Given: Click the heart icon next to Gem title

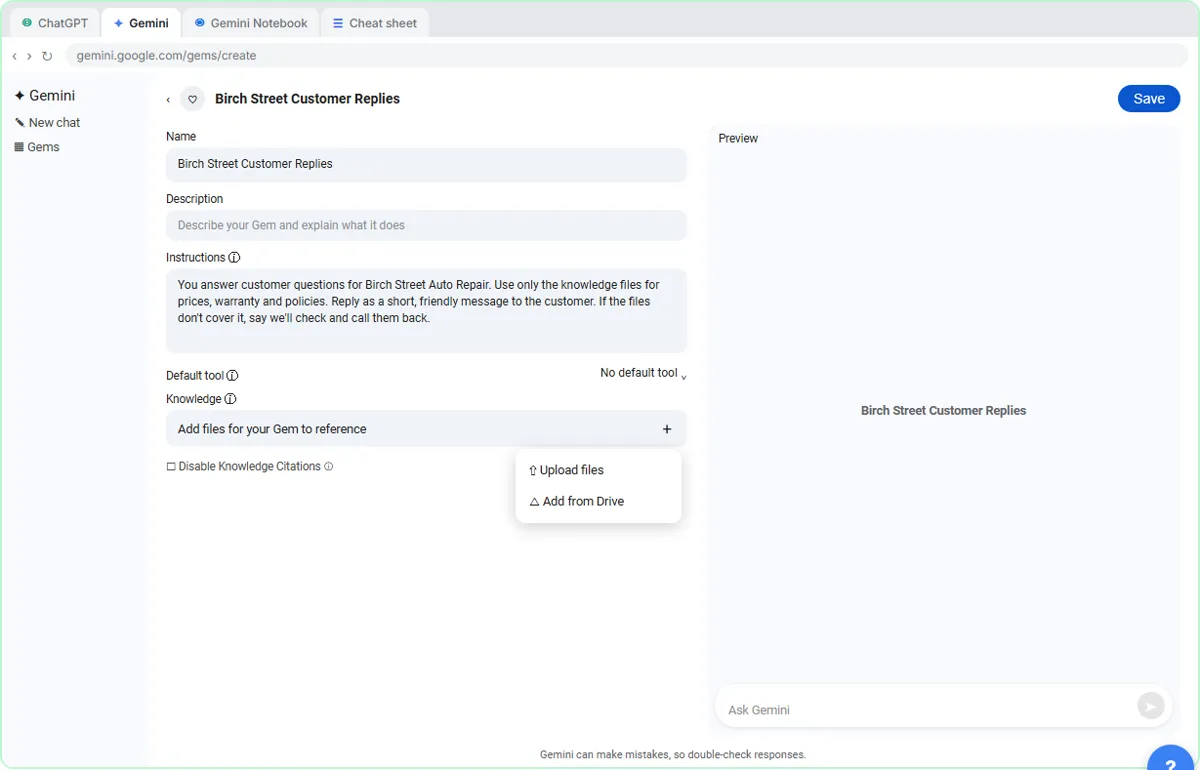Looking at the screenshot, I should pos(193,99).
